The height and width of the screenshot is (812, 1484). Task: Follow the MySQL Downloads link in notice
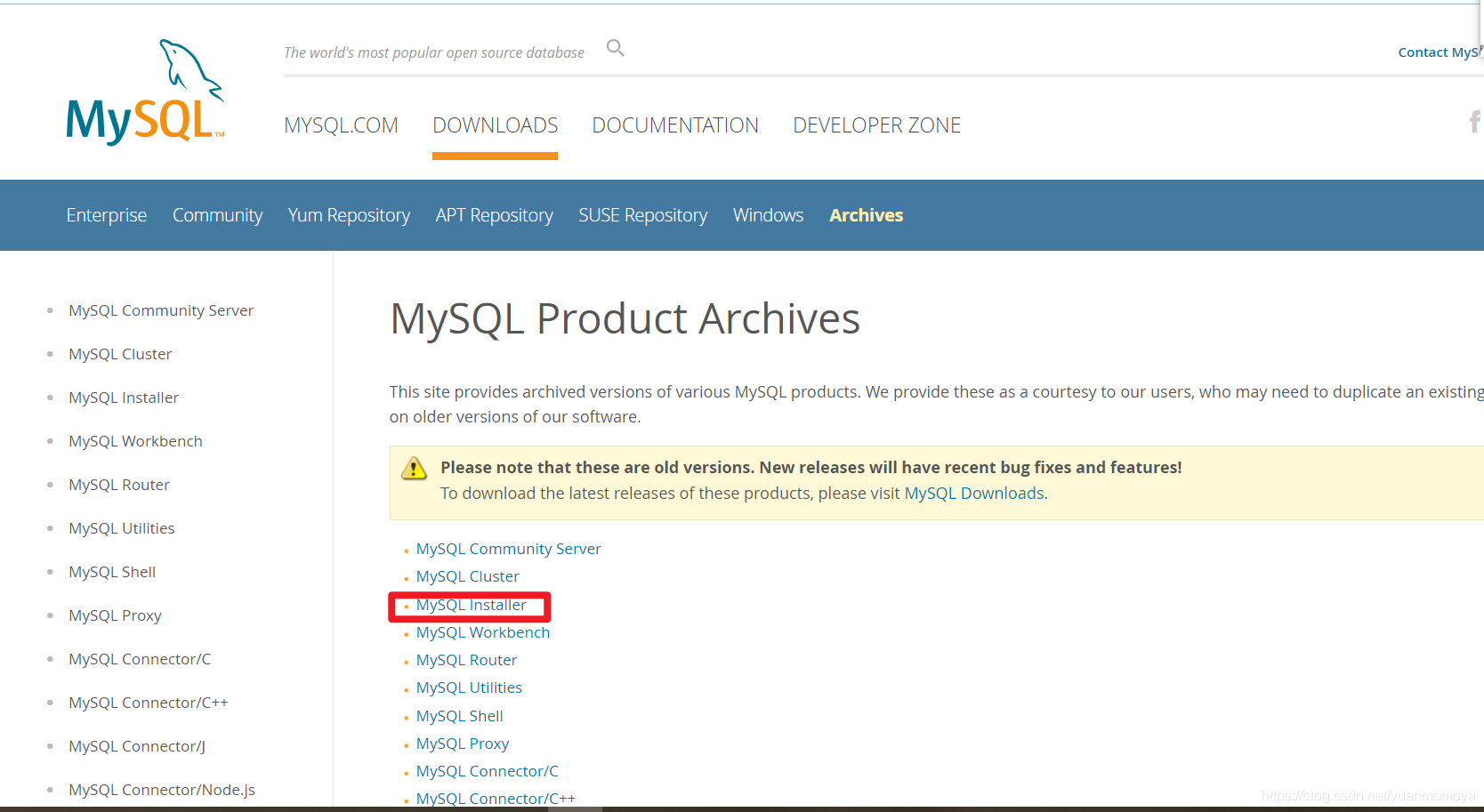point(974,494)
